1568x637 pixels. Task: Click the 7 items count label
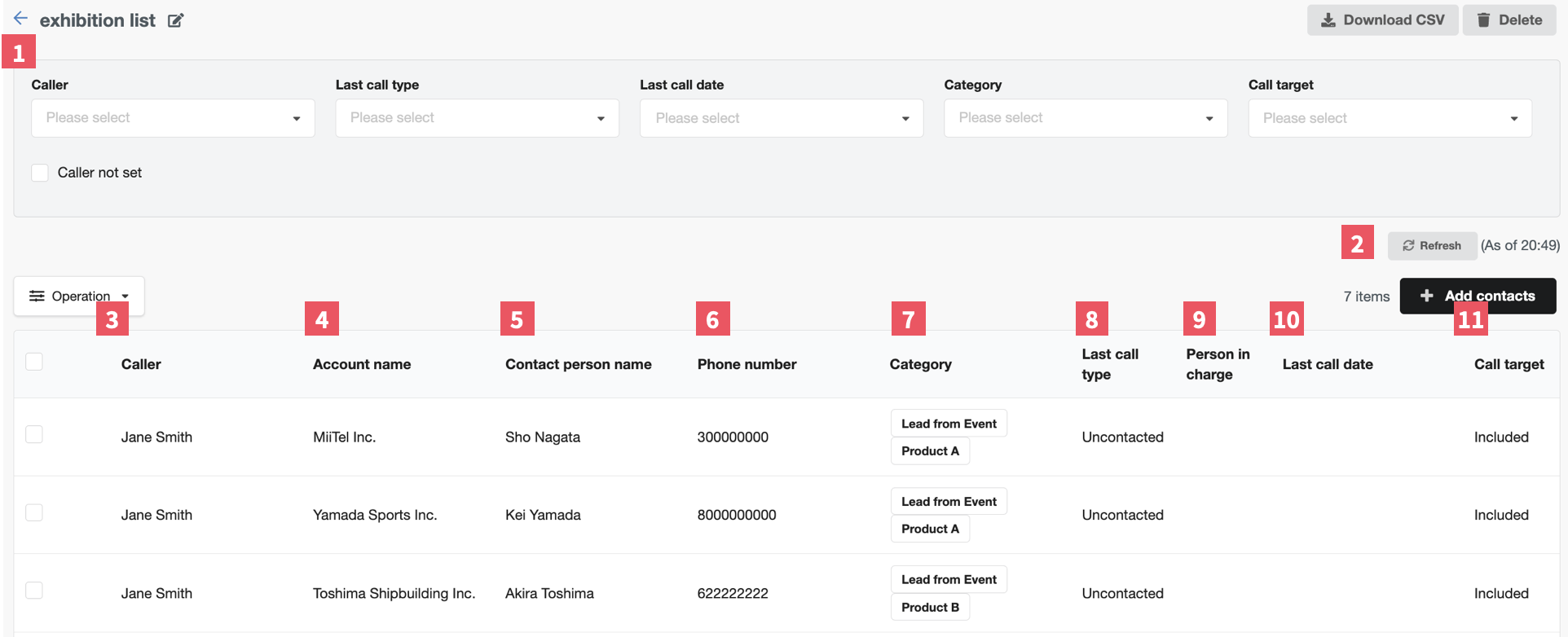1366,297
